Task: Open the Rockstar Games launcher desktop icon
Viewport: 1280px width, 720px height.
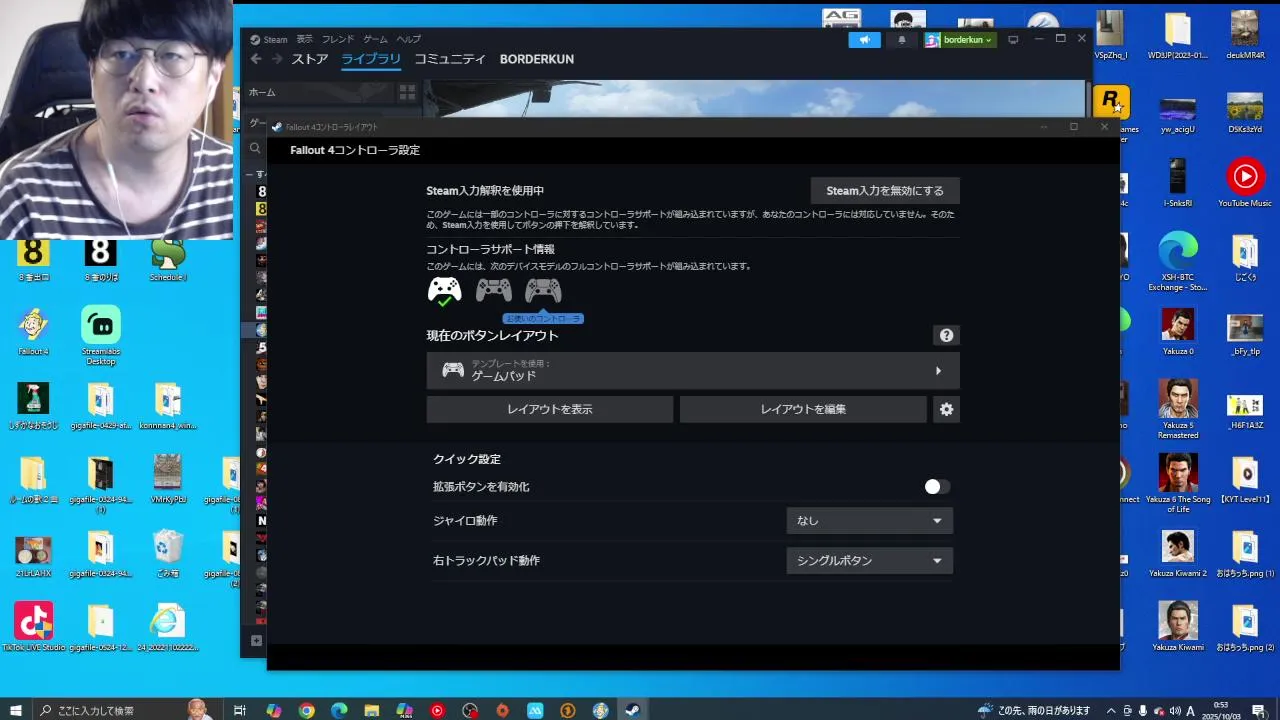Action: 1110,103
